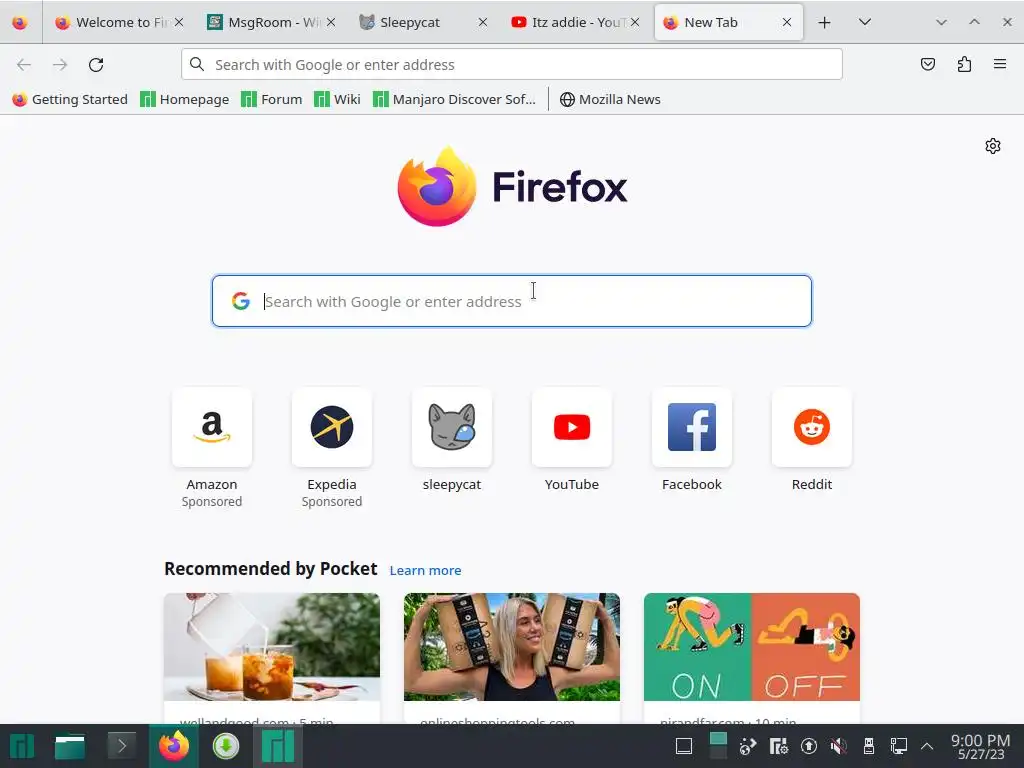
Task: Open Forum bookmark
Action: 272,99
